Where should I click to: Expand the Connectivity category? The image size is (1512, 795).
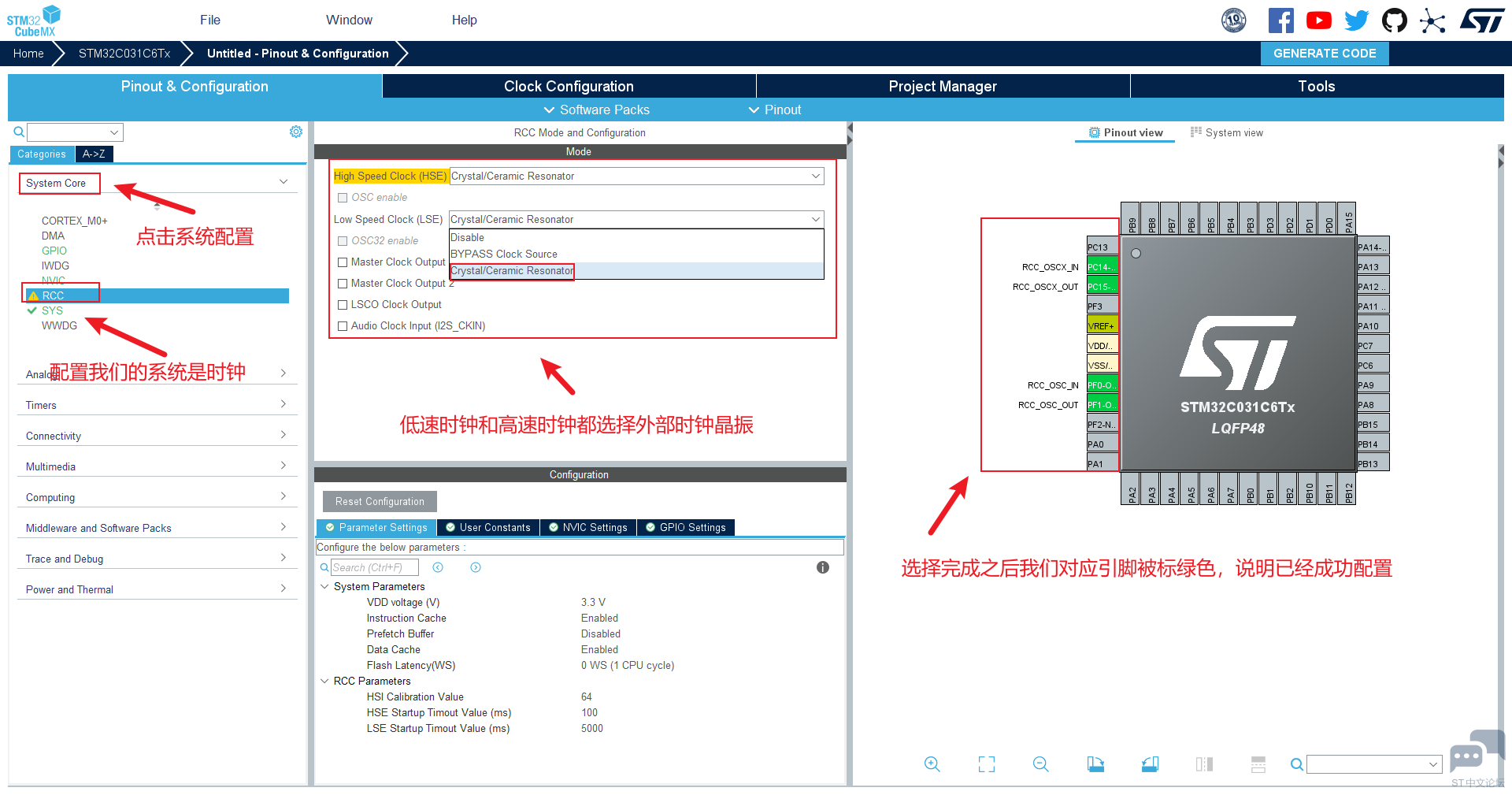click(x=283, y=435)
